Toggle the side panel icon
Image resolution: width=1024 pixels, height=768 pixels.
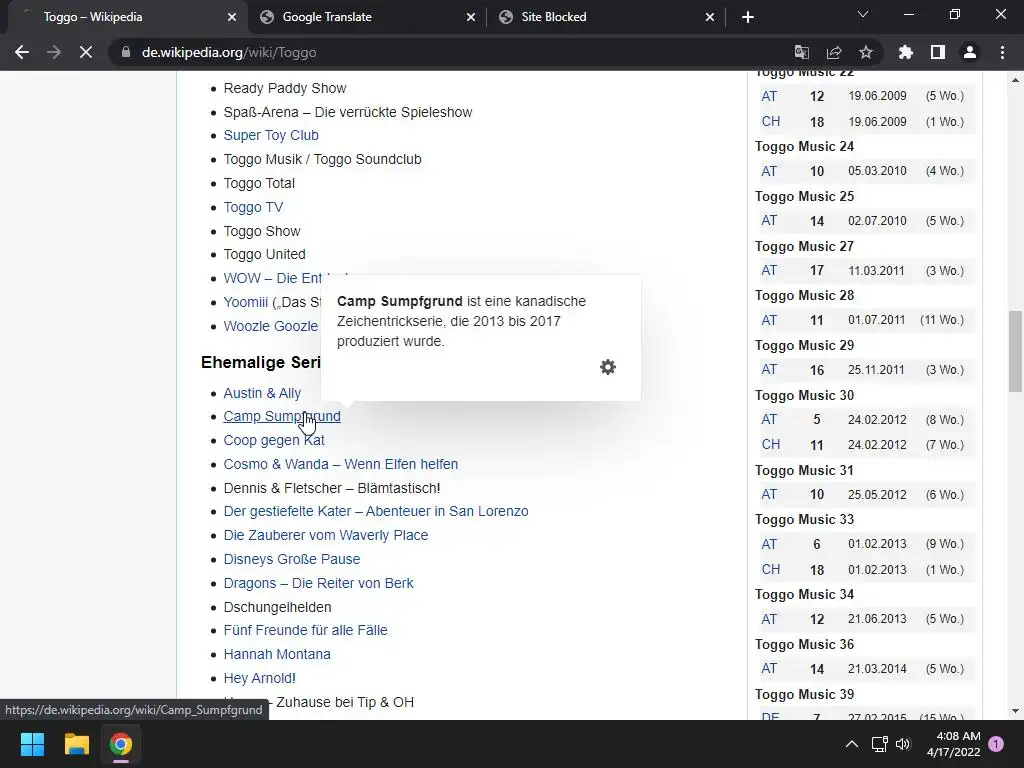point(938,52)
